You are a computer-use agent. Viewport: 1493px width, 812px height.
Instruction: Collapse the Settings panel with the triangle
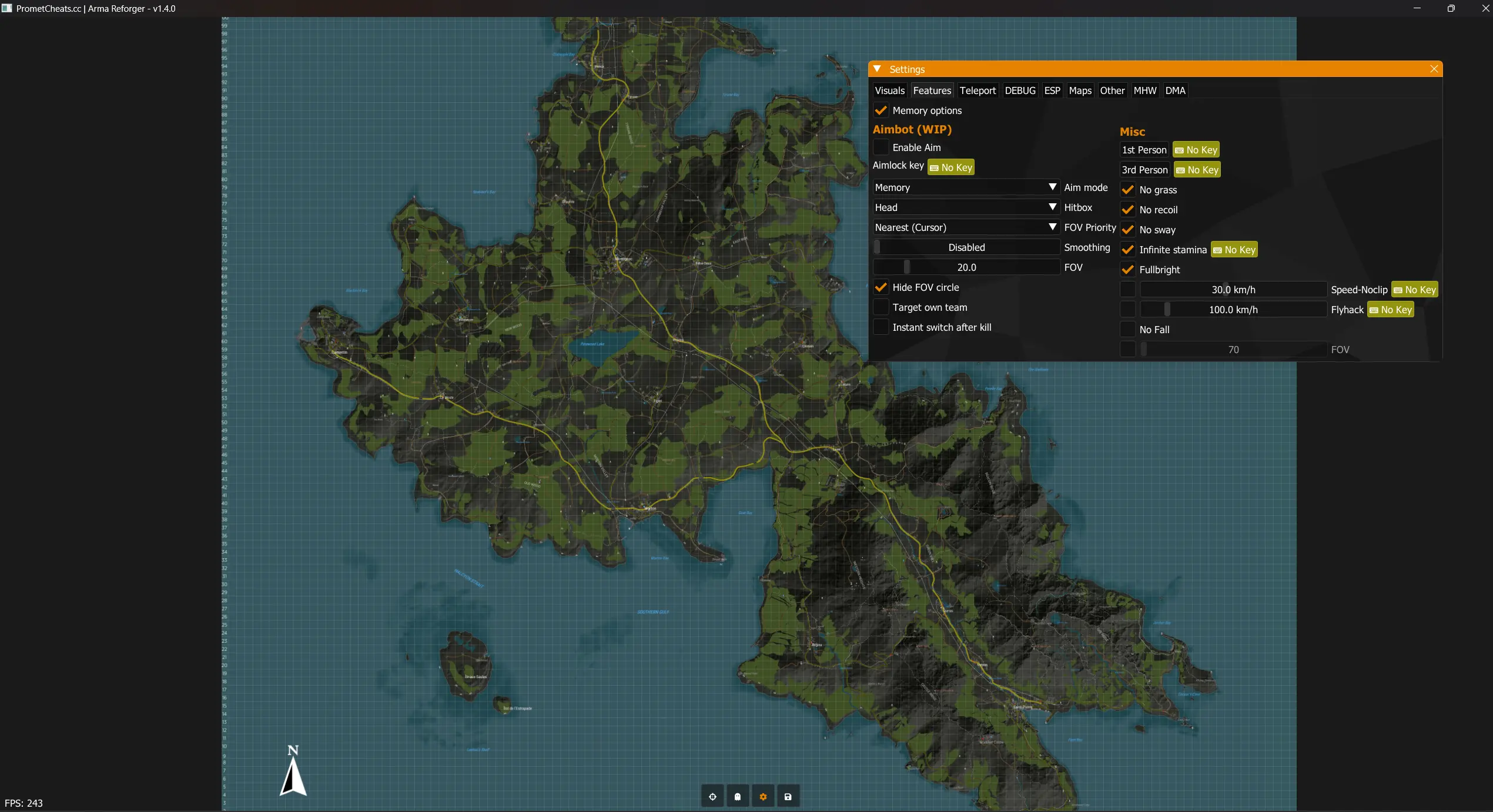[x=877, y=69]
